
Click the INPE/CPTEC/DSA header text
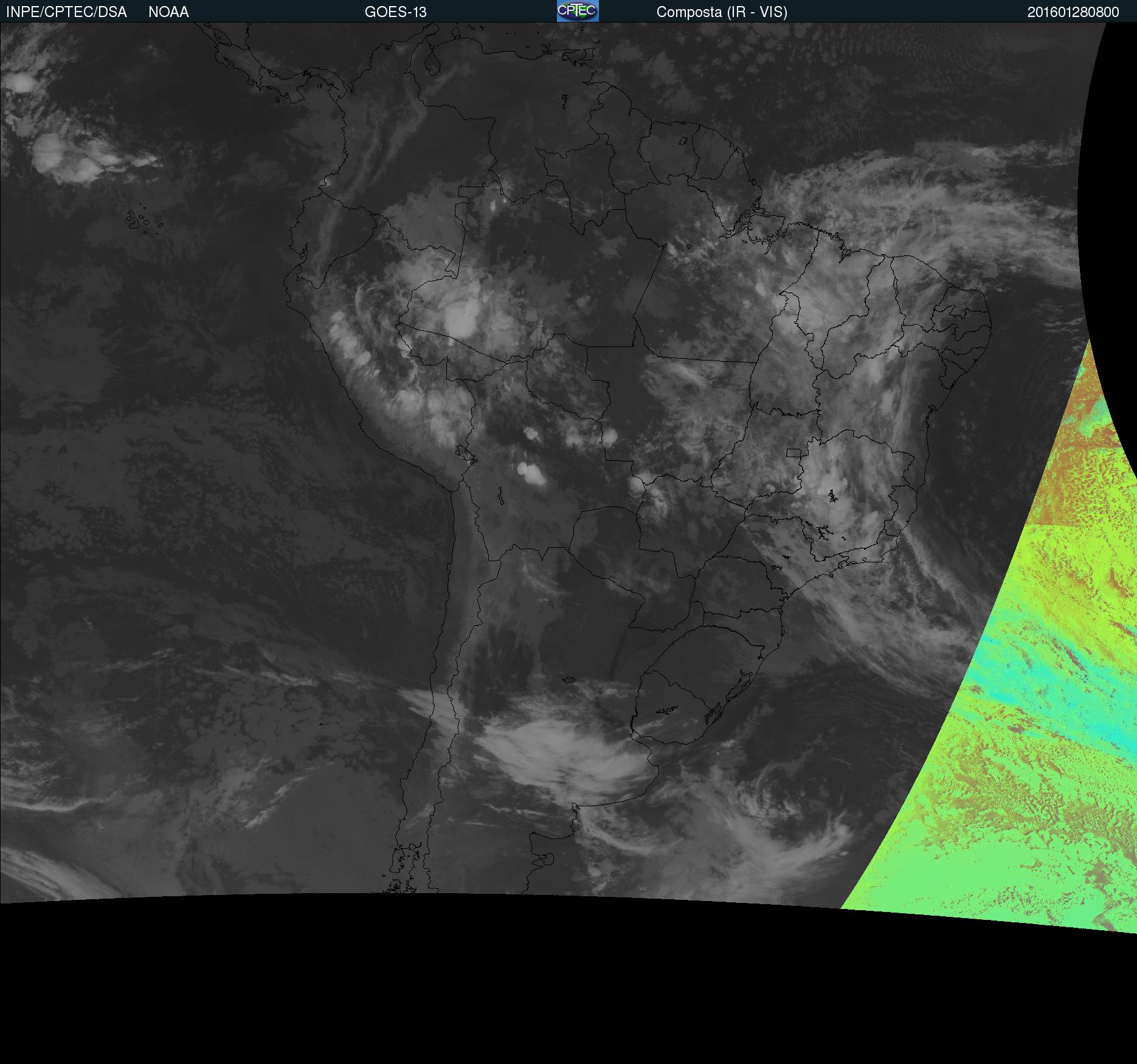pos(66,12)
